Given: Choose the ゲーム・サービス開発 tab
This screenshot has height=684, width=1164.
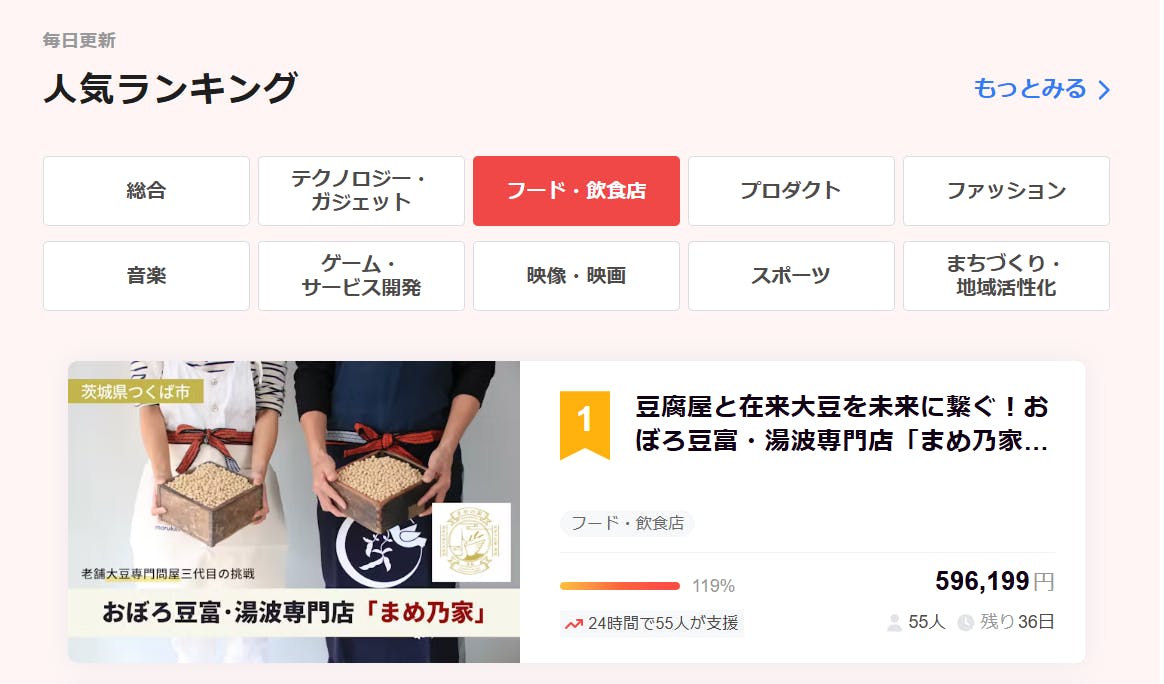Looking at the screenshot, I should pos(361,276).
